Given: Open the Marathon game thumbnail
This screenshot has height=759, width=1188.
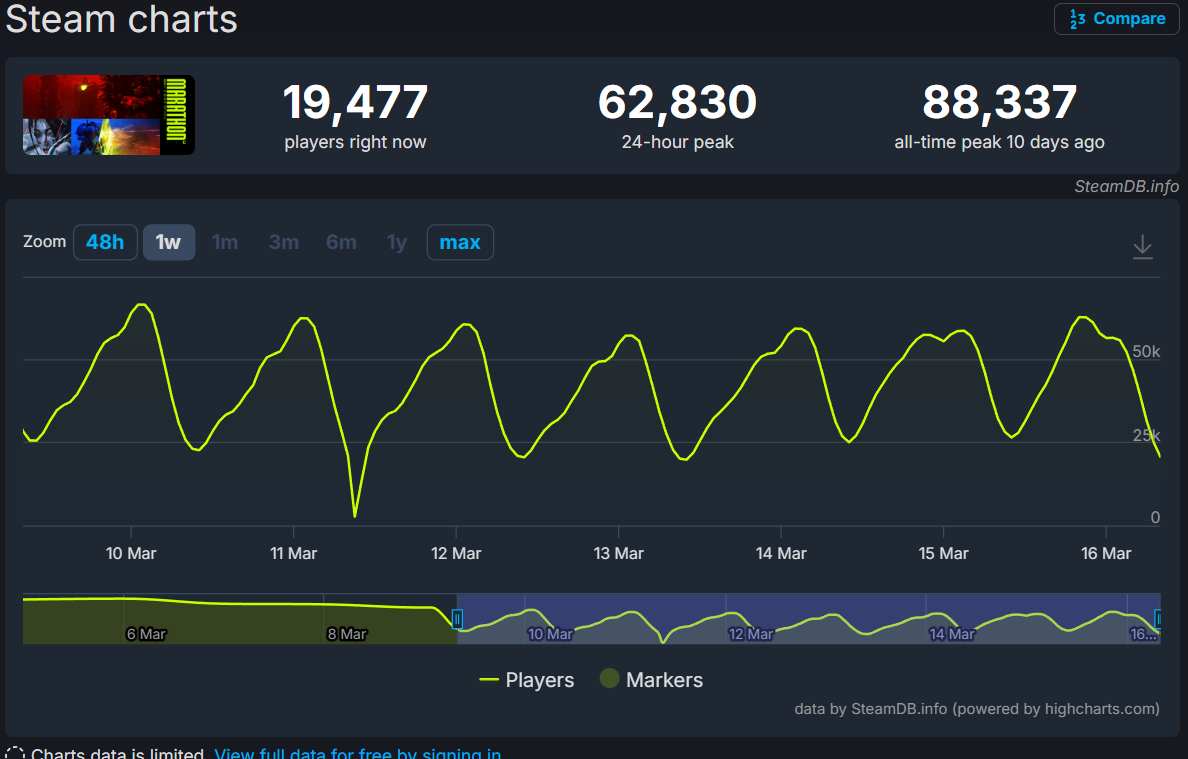Looking at the screenshot, I should click(109, 115).
